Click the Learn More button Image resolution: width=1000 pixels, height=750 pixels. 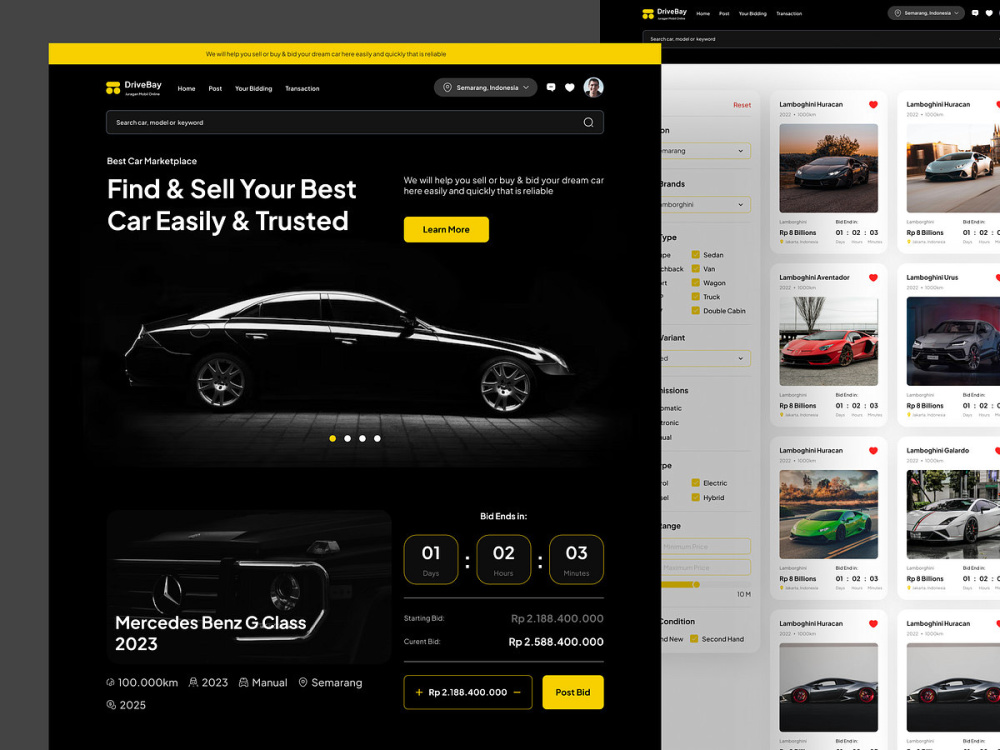click(446, 230)
